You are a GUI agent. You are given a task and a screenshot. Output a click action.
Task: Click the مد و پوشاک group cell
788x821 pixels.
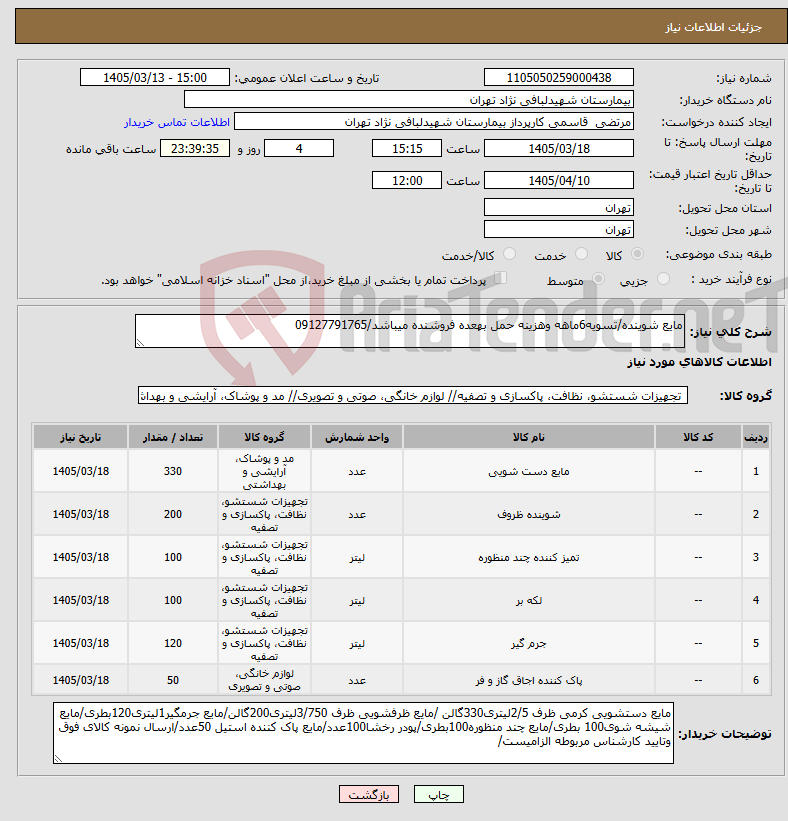(x=264, y=471)
